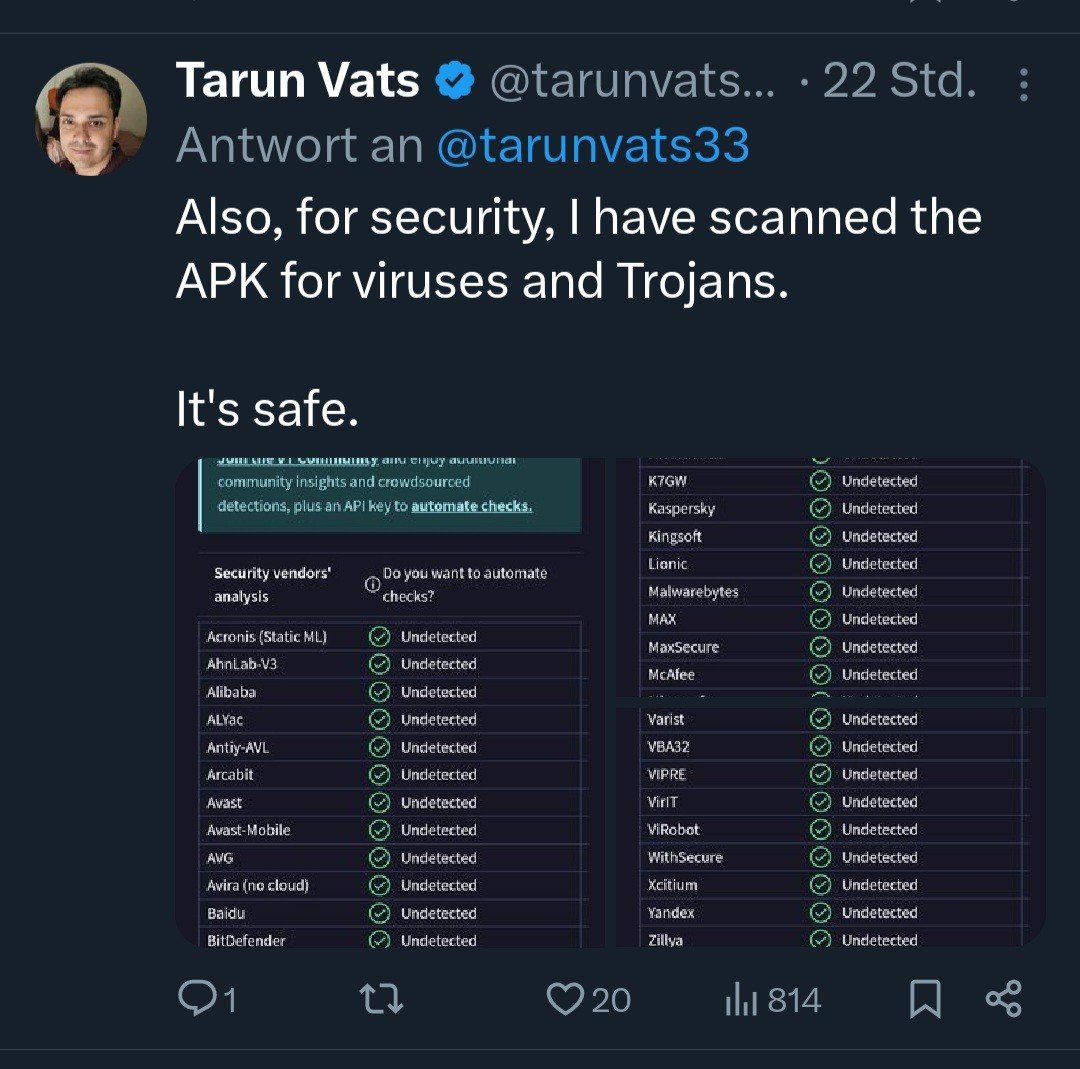Screen dimensions: 1080x1069
Task: Click the Tarun Vats display name
Action: [297, 82]
